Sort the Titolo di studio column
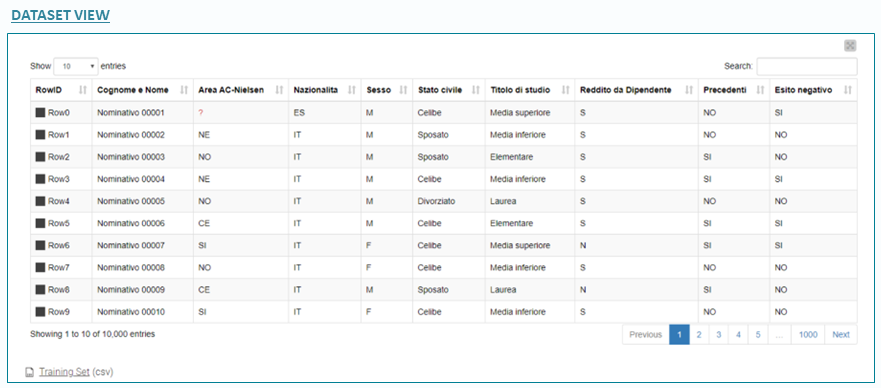Image resolution: width=881 pixels, height=388 pixels. (566, 90)
